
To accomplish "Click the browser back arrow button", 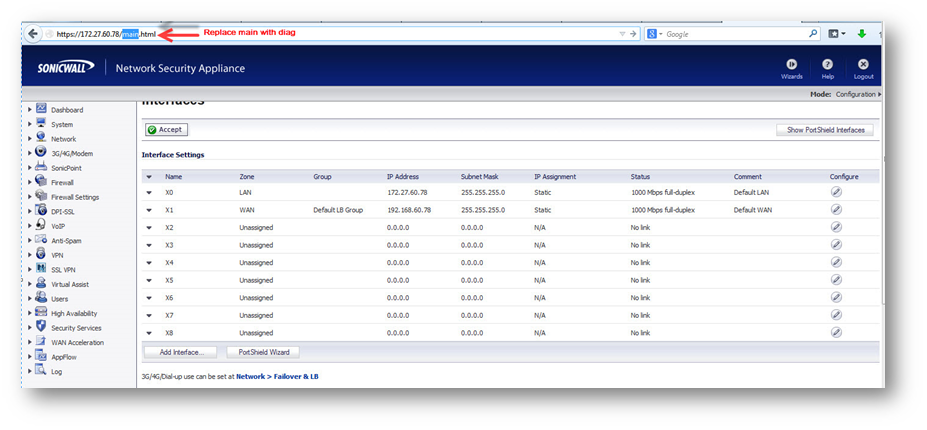I will pos(33,34).
